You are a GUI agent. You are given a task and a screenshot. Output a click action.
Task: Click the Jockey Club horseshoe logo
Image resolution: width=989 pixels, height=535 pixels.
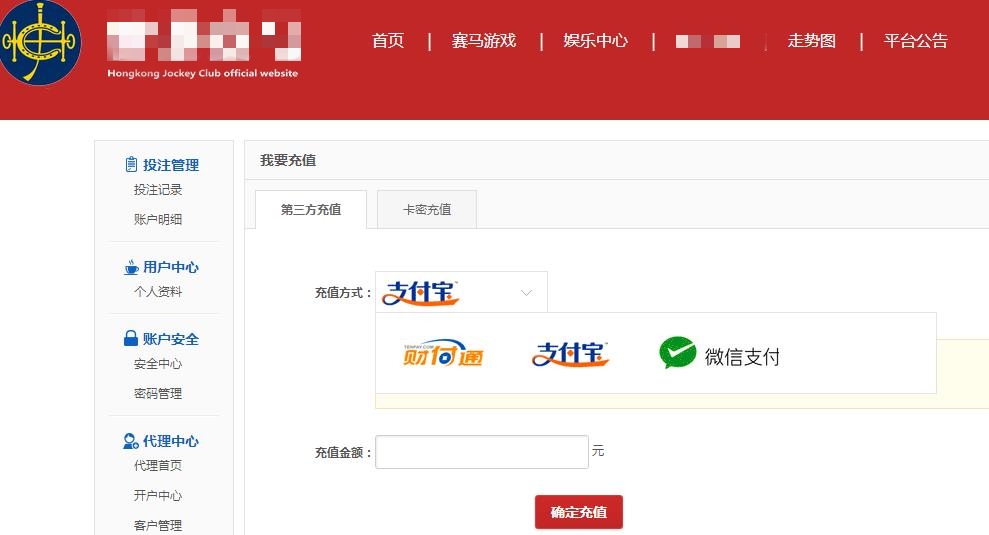(40, 42)
